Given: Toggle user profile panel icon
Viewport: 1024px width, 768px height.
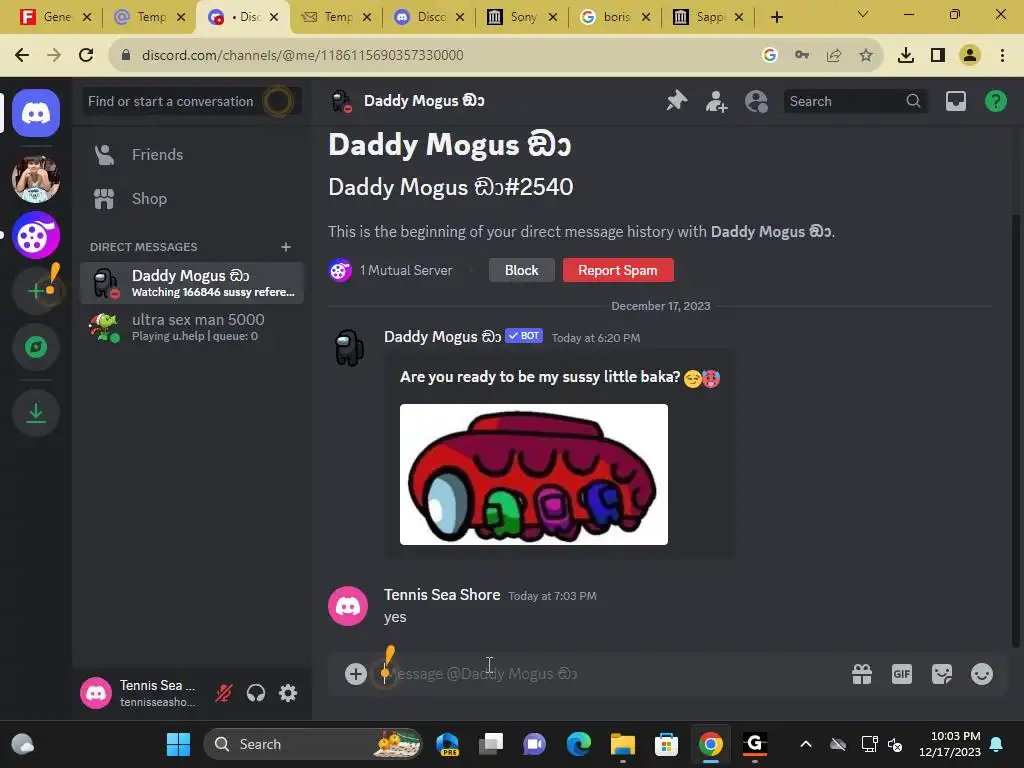Looking at the screenshot, I should tap(756, 101).
